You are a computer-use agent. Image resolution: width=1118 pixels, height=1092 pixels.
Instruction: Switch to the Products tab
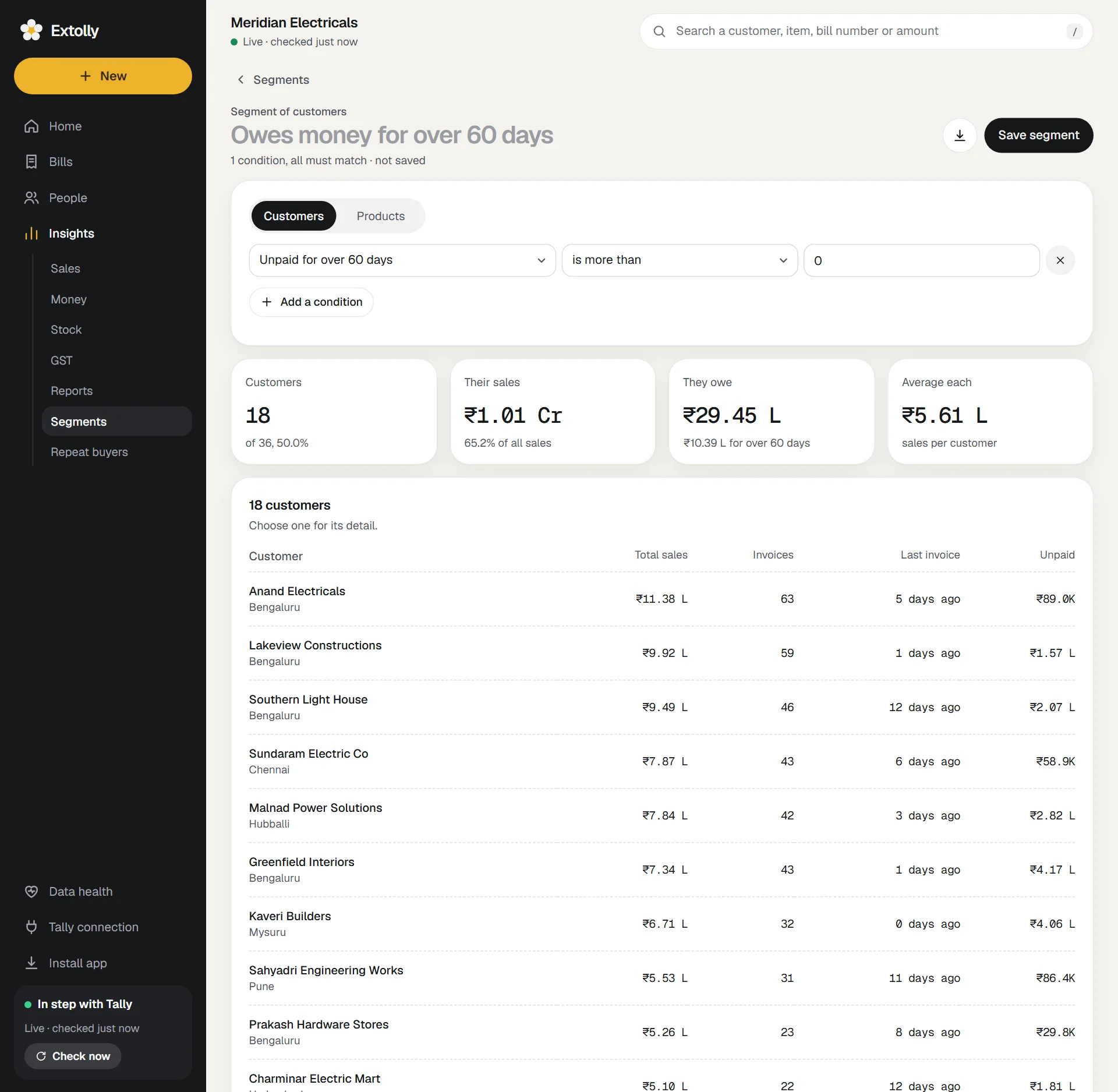(381, 216)
